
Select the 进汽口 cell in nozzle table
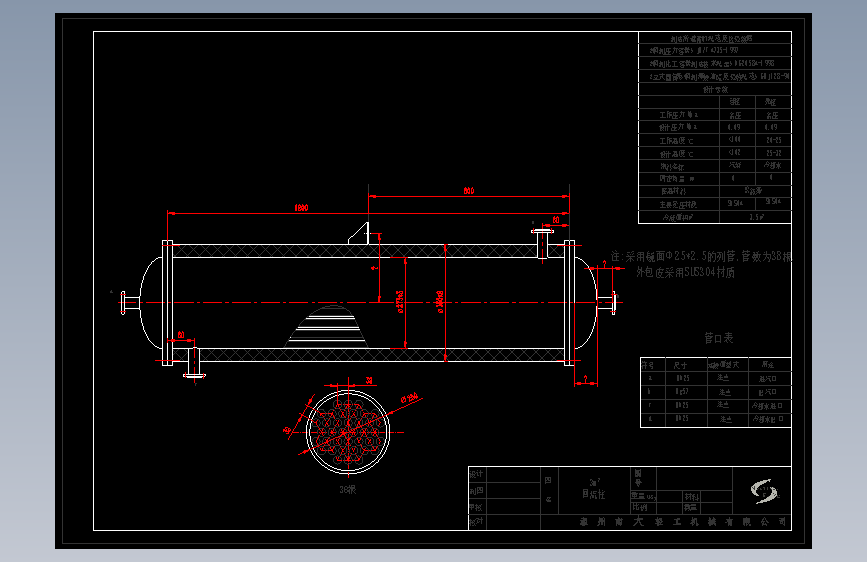pyautogui.click(x=767, y=378)
